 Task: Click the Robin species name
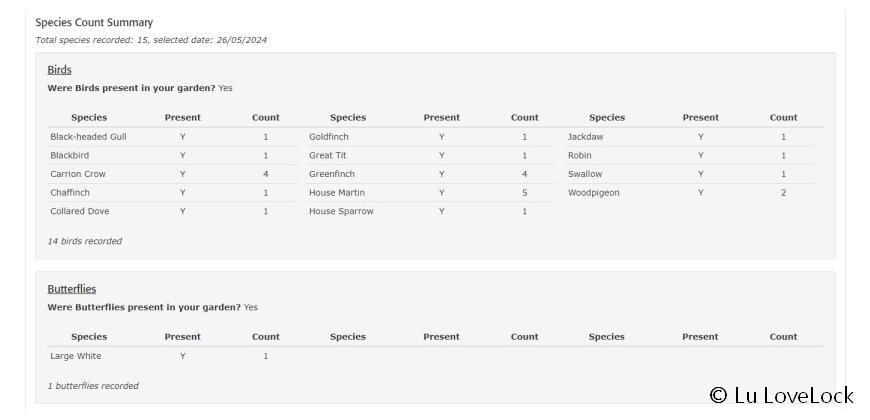coord(580,156)
